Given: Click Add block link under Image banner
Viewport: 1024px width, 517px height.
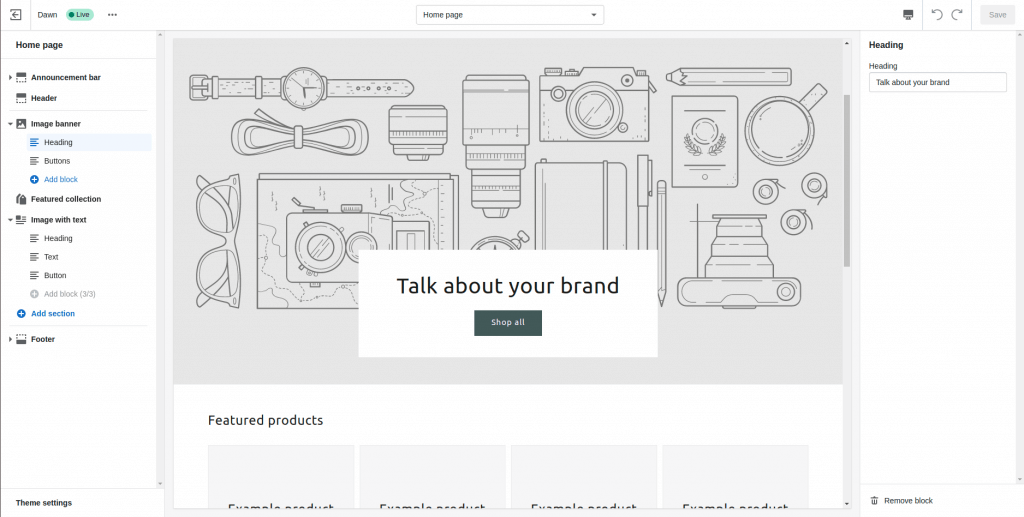Looking at the screenshot, I should [61, 180].
